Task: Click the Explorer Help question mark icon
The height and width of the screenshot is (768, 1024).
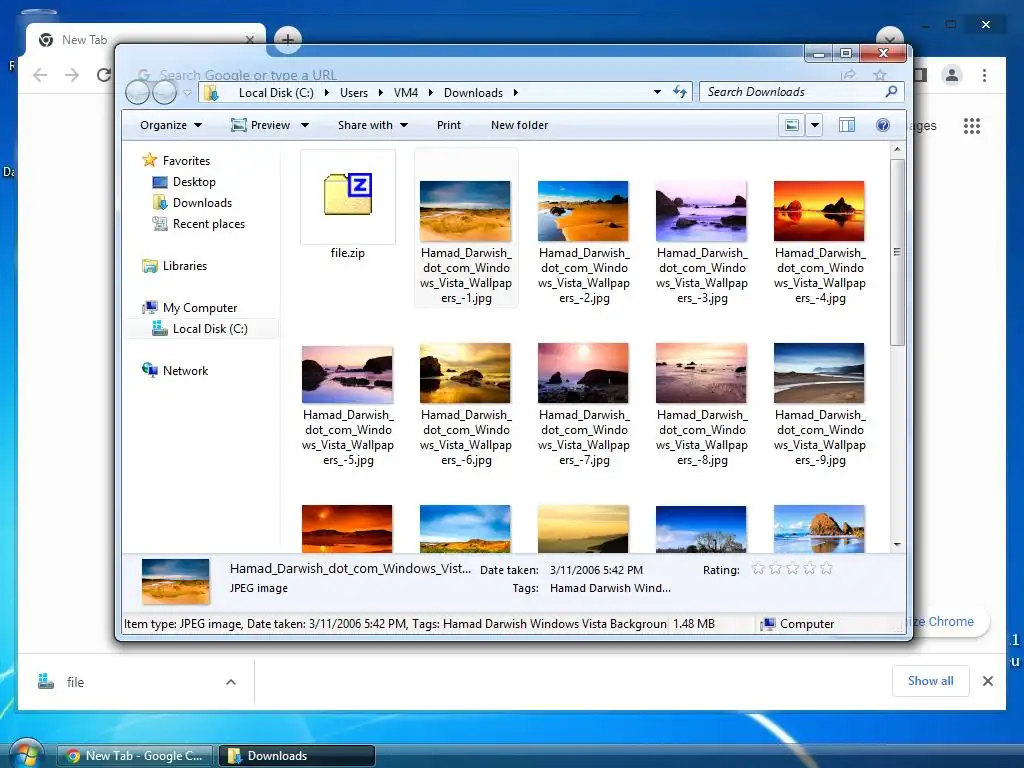Action: click(882, 125)
